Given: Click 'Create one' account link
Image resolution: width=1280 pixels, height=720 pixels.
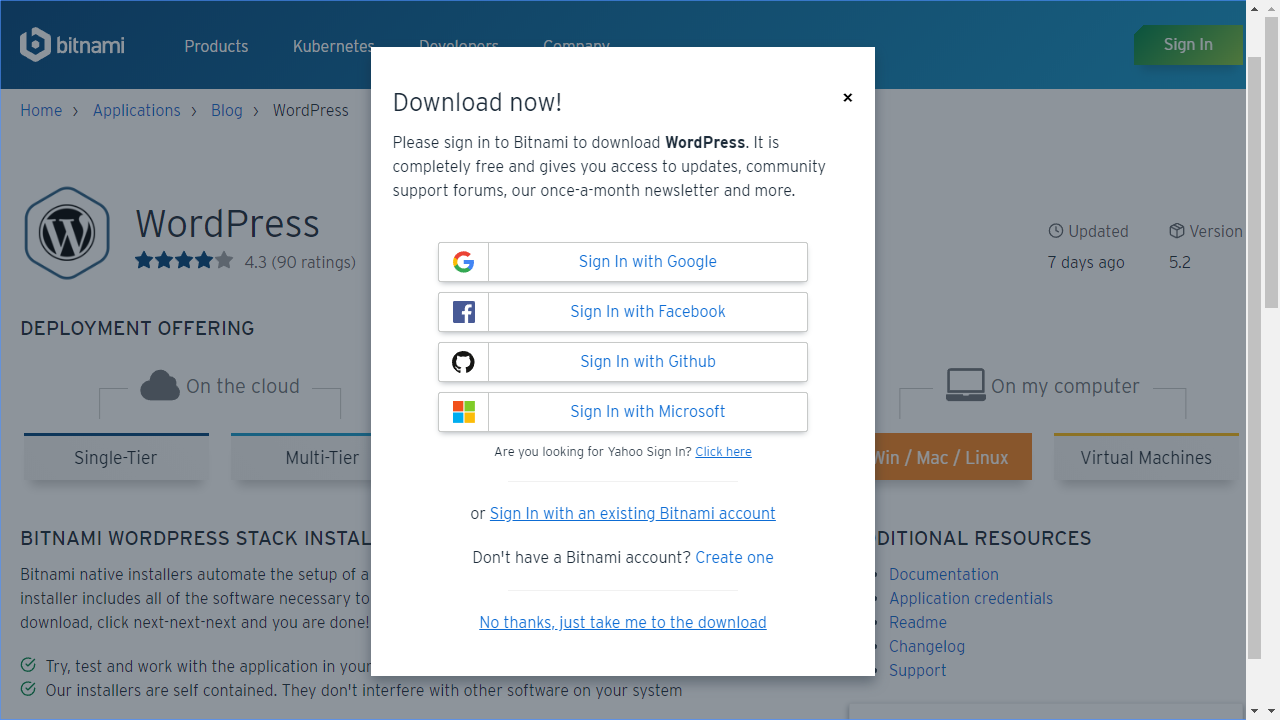Looking at the screenshot, I should [734, 557].
